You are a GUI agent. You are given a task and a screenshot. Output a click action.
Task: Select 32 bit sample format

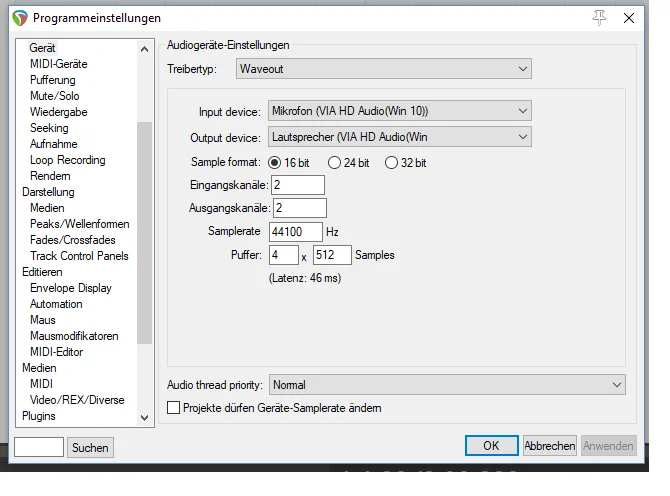[x=392, y=163]
